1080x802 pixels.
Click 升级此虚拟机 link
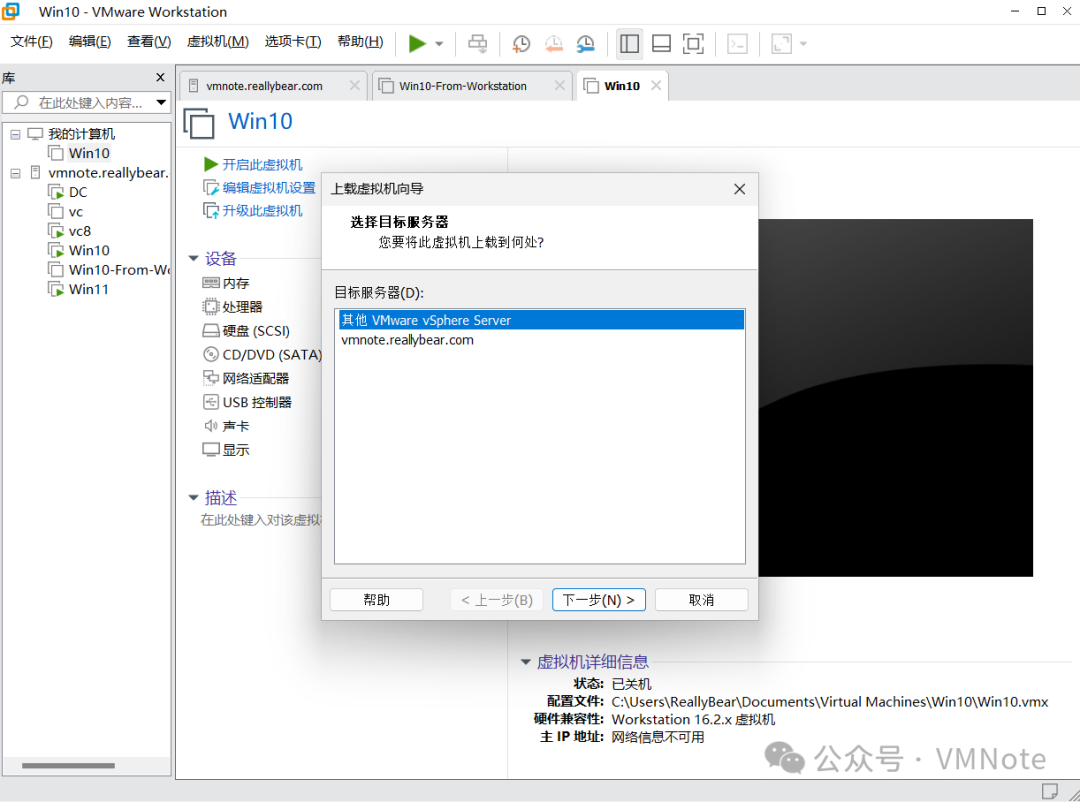click(262, 210)
